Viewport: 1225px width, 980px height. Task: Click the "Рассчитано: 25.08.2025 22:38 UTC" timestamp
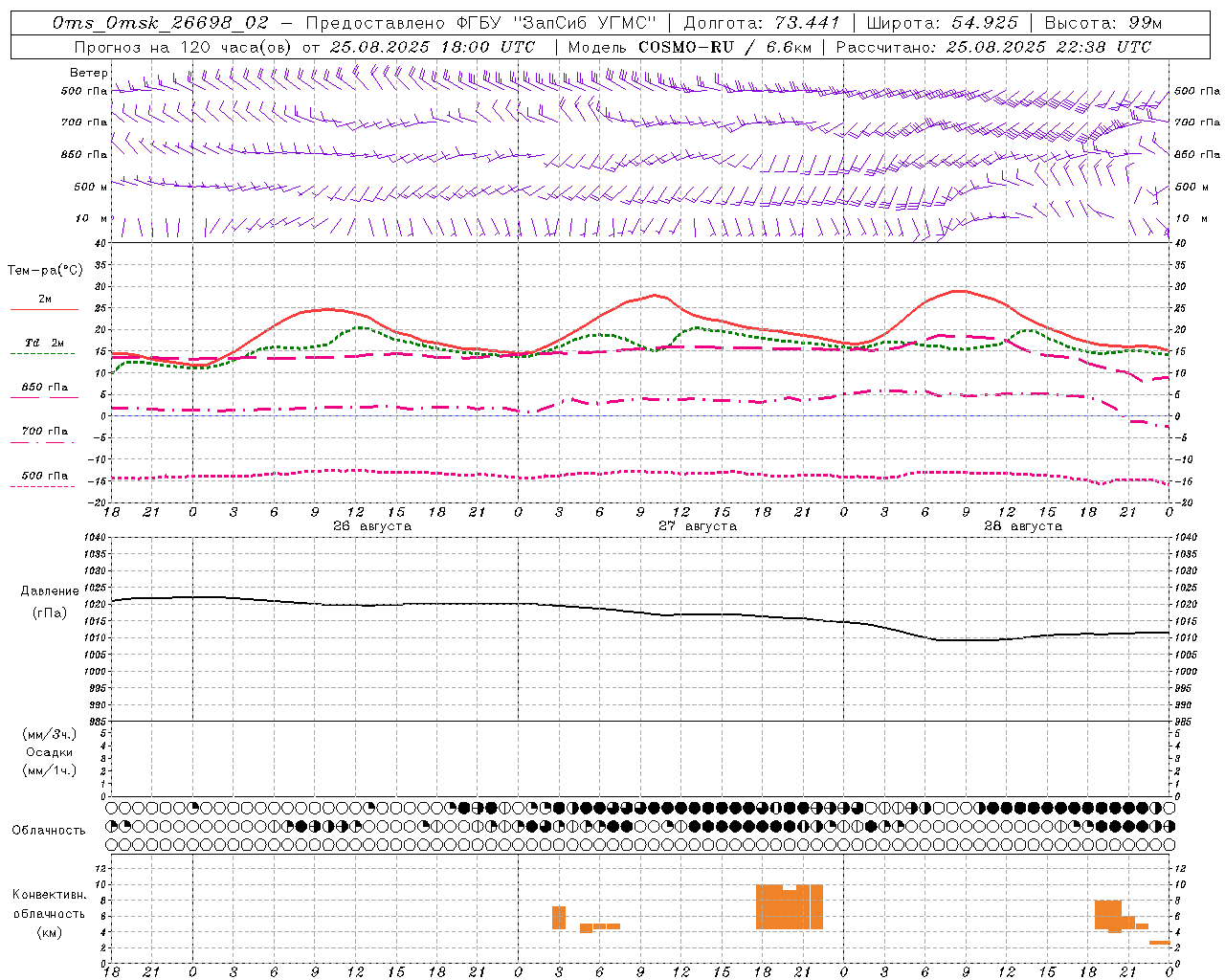point(993,47)
